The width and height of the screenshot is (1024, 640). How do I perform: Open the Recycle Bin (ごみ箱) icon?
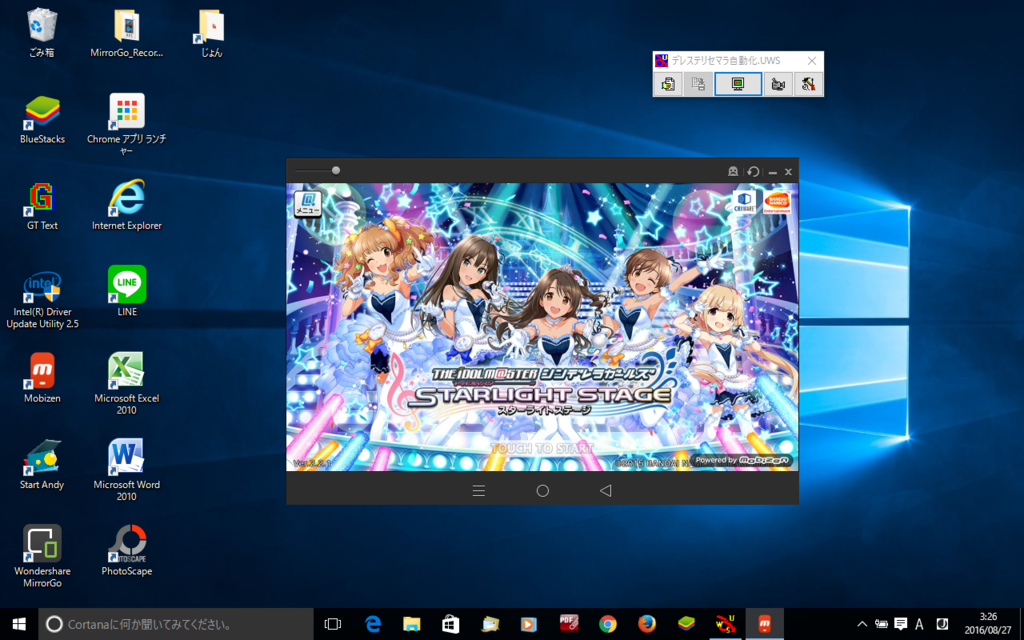coord(42,33)
